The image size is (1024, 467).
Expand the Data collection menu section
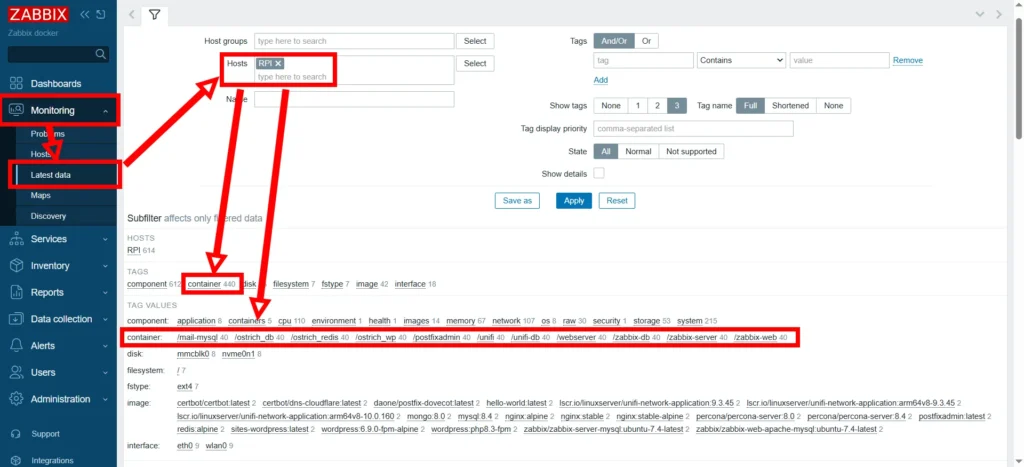(60, 319)
